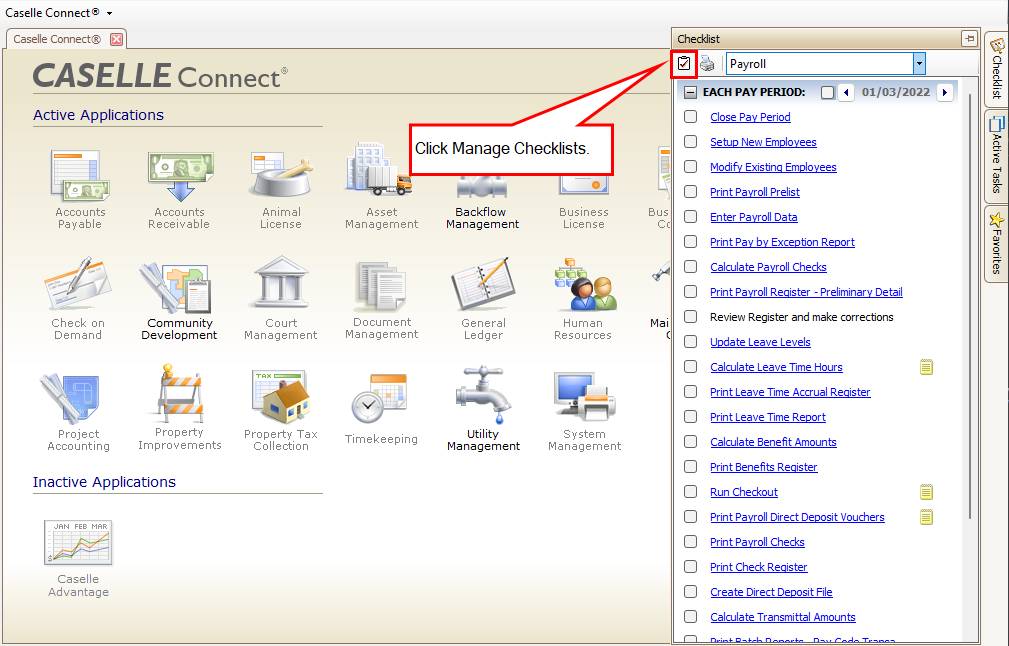Open the Court Management application
Screen dimensions: 1009x646
281,299
